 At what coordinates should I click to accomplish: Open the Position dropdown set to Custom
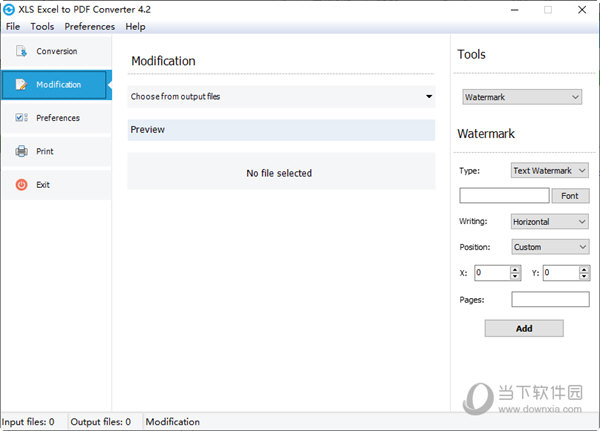pos(550,247)
